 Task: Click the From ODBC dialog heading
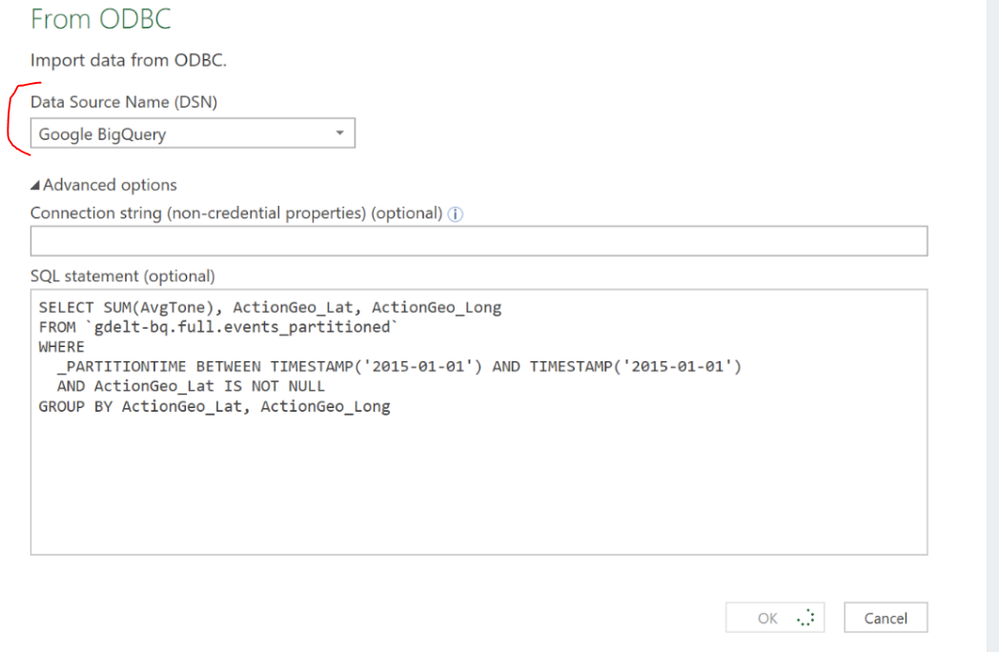[x=101, y=18]
